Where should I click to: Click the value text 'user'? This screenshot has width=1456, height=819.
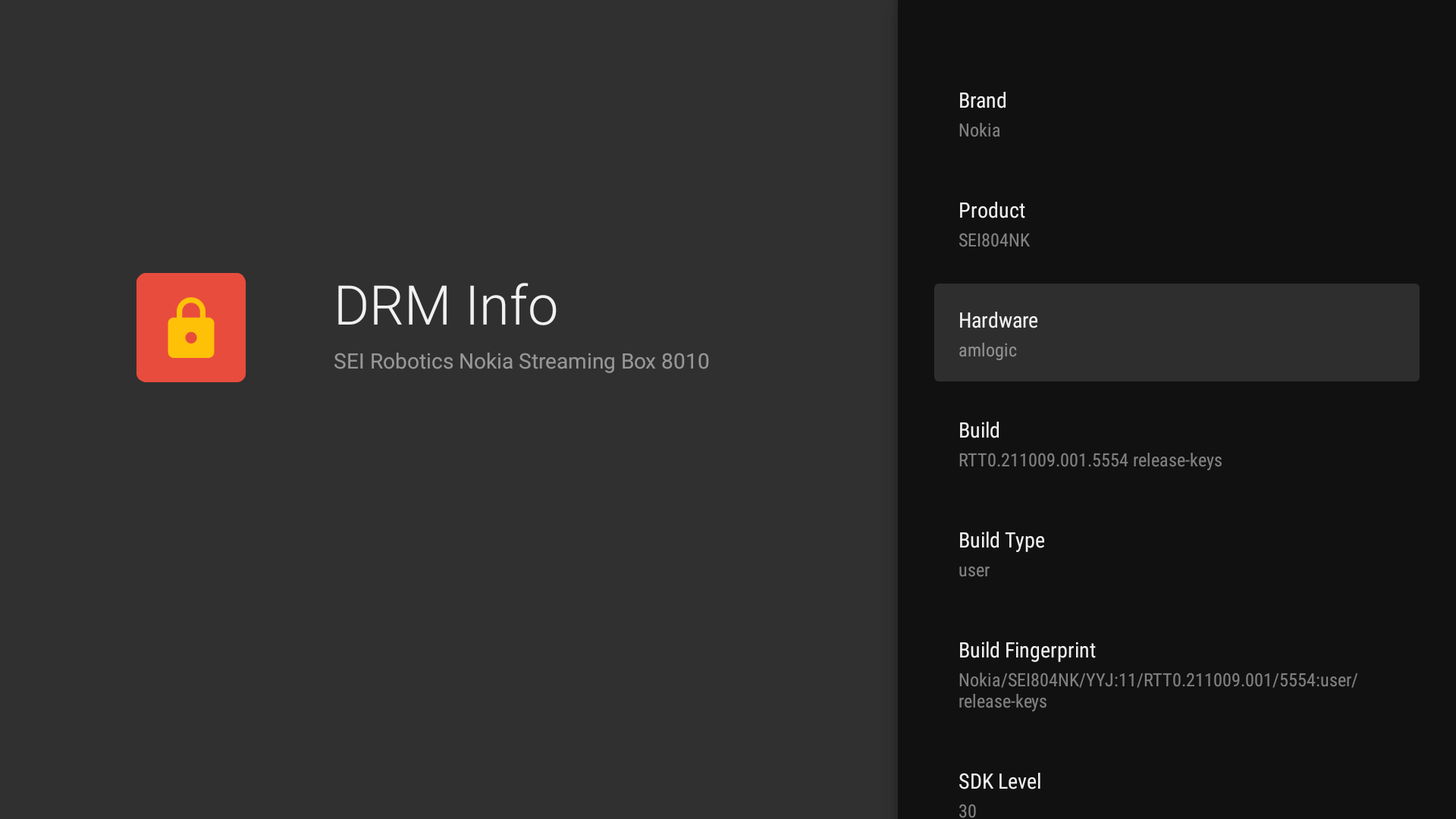(974, 570)
